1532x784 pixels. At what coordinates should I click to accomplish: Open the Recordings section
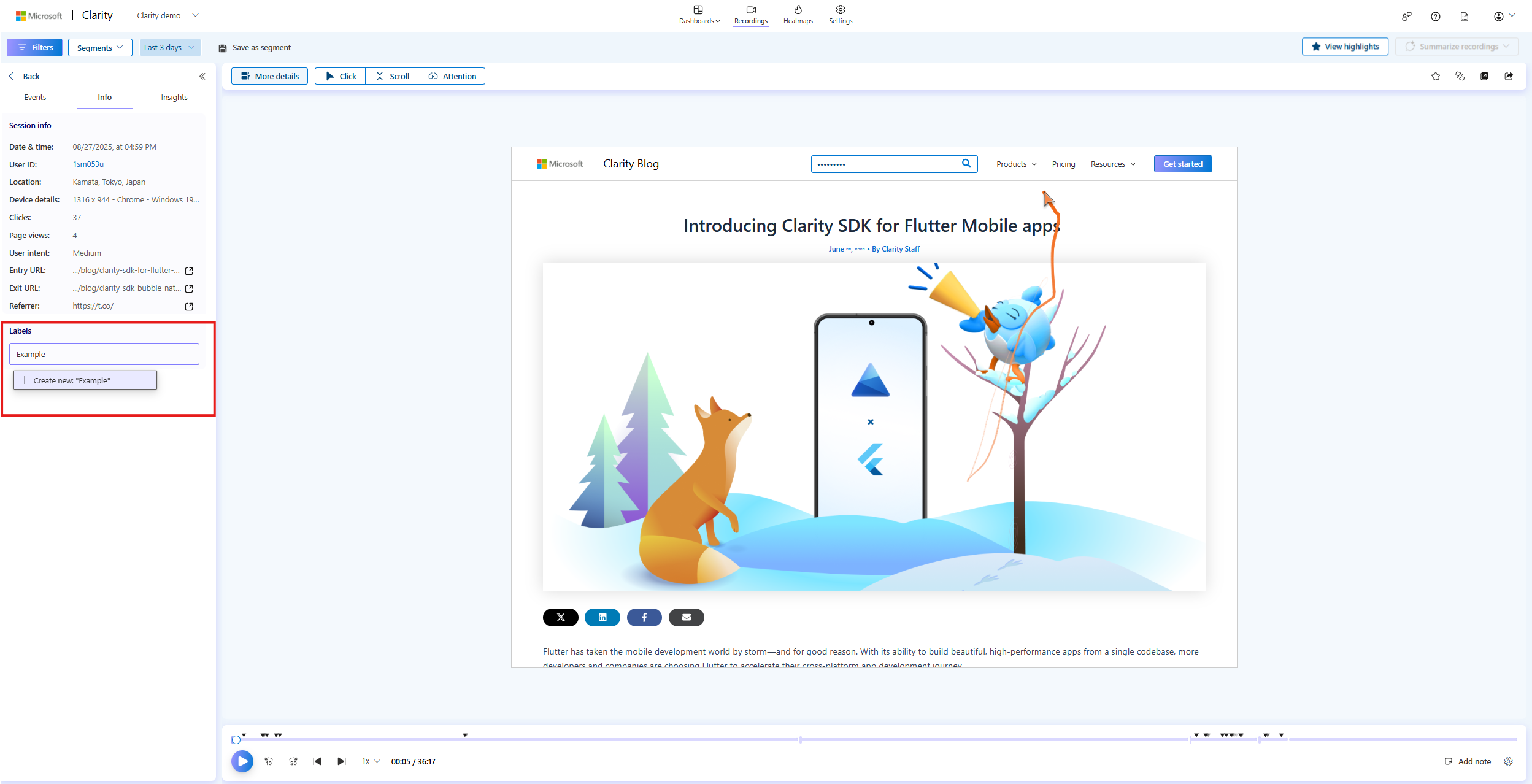coord(751,15)
